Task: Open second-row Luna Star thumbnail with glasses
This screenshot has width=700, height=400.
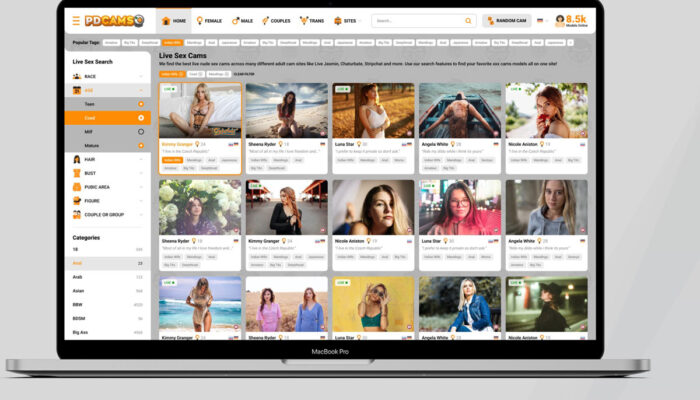Action: tap(460, 207)
